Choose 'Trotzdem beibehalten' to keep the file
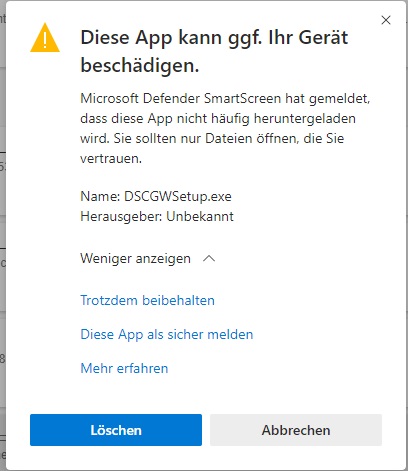The image size is (408, 471). [x=147, y=300]
